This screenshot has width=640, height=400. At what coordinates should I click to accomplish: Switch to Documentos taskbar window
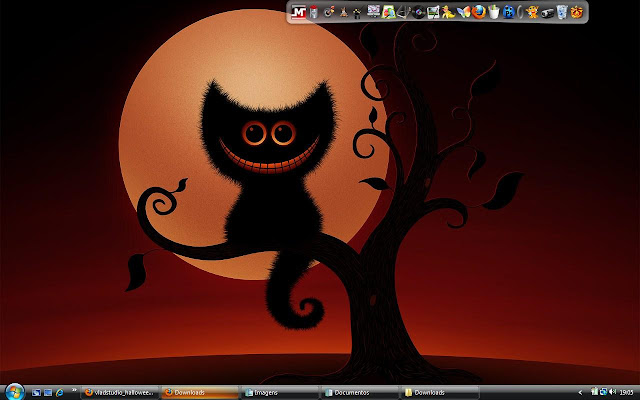coord(360,393)
